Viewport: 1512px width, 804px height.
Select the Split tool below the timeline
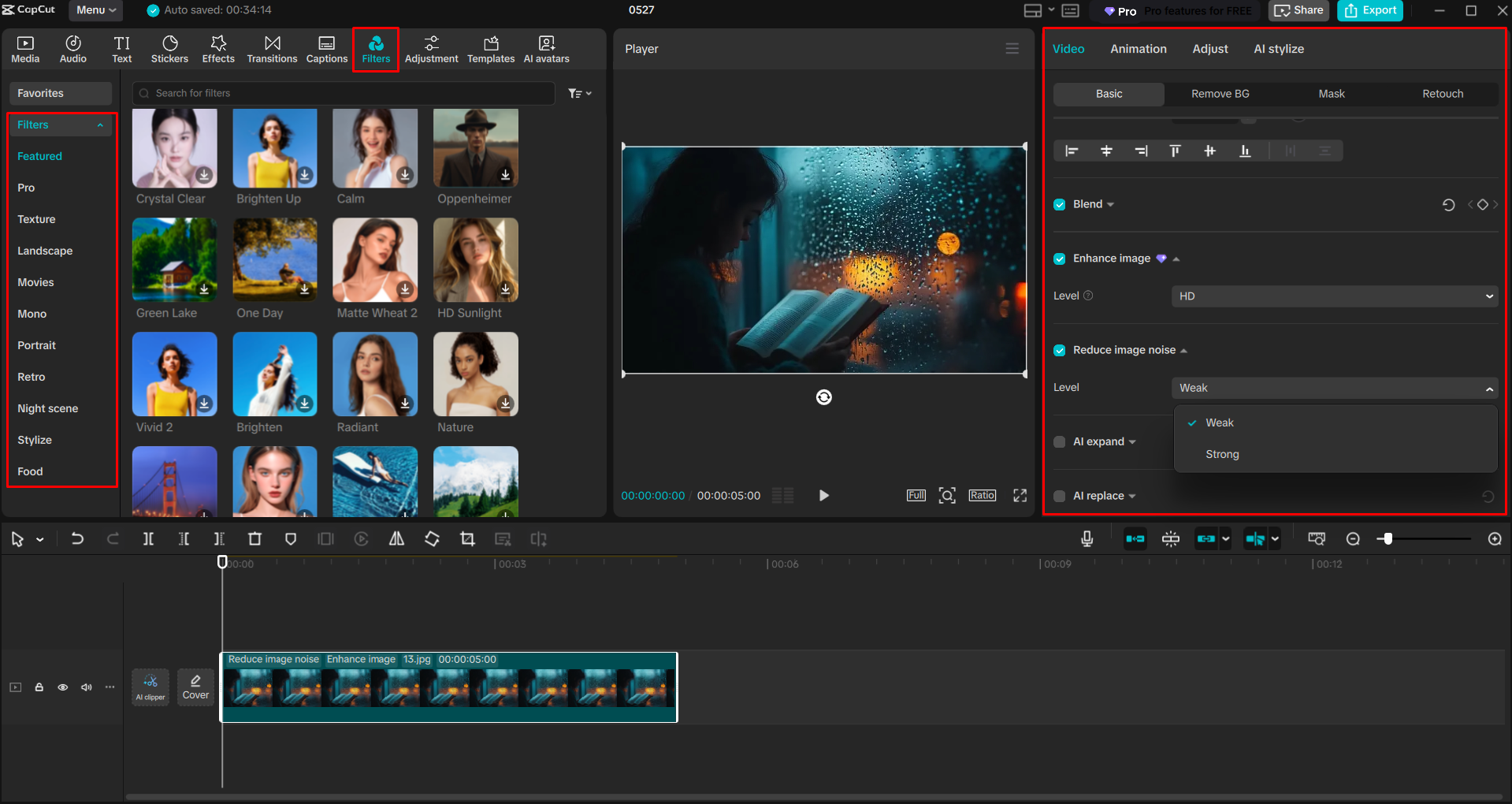148,538
